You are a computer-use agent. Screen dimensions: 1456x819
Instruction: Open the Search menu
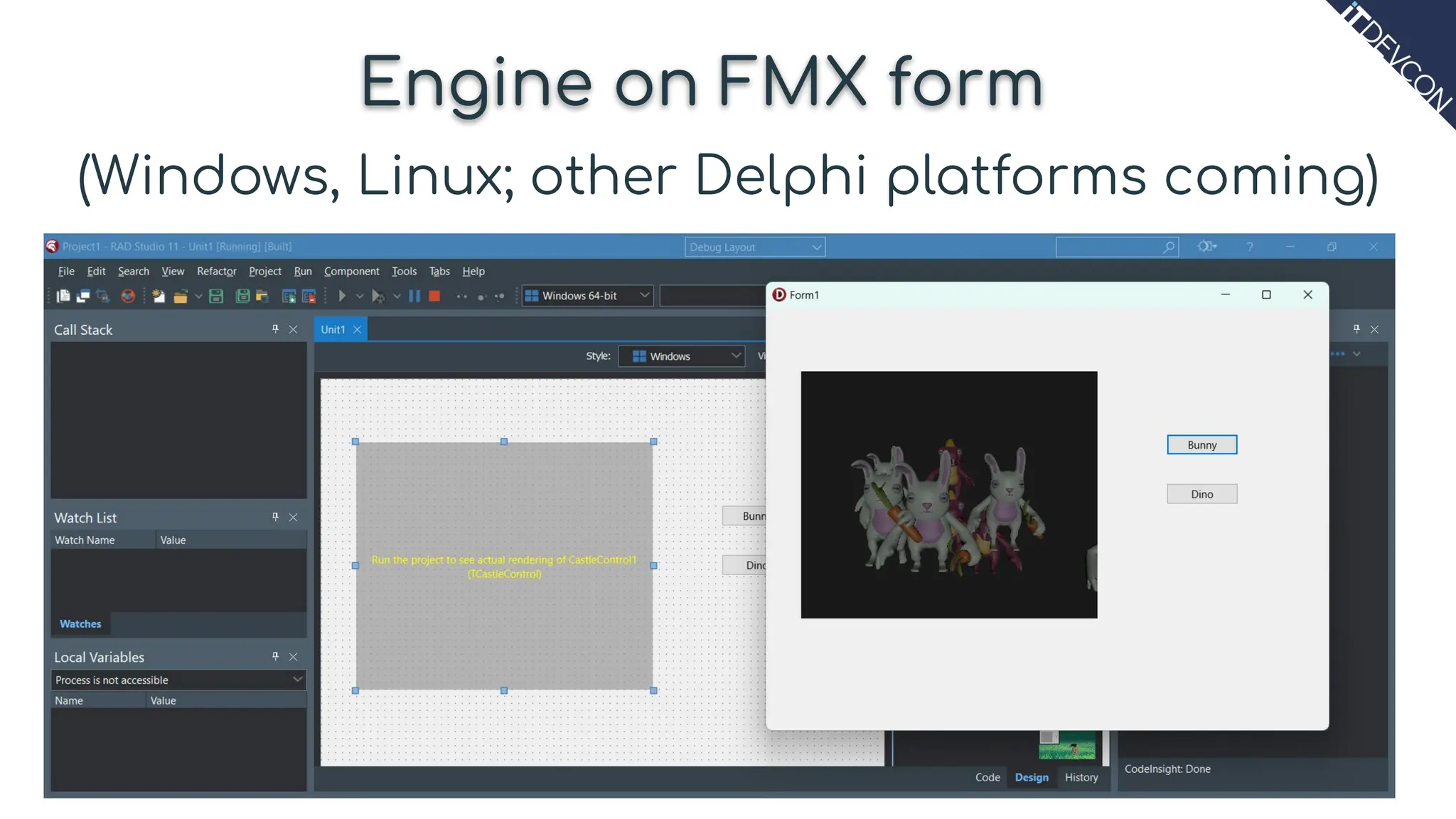pyautogui.click(x=134, y=271)
